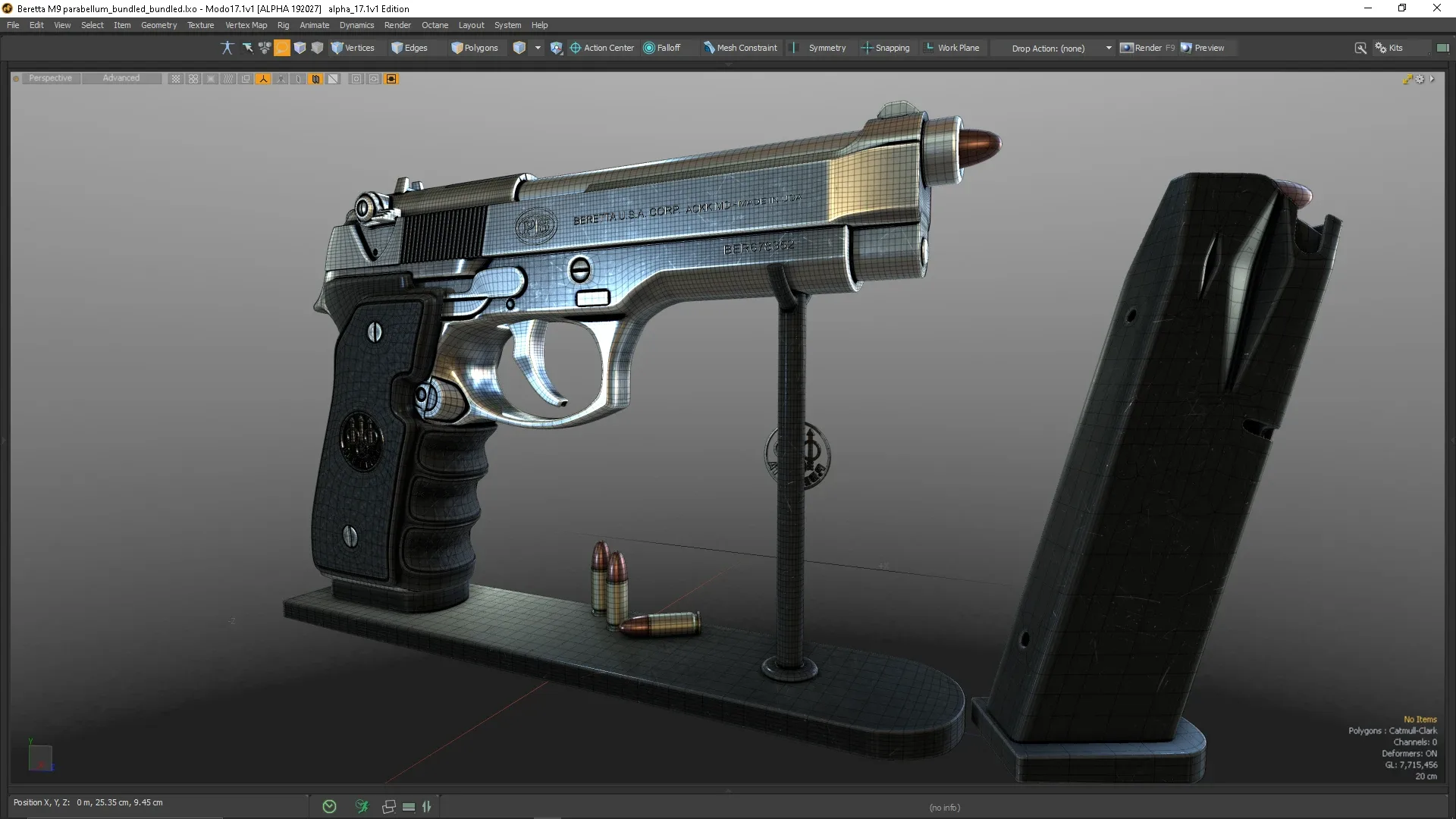Click the Position X, Y, Z readout
Image resolution: width=1456 pixels, height=819 pixels.
pos(88,802)
